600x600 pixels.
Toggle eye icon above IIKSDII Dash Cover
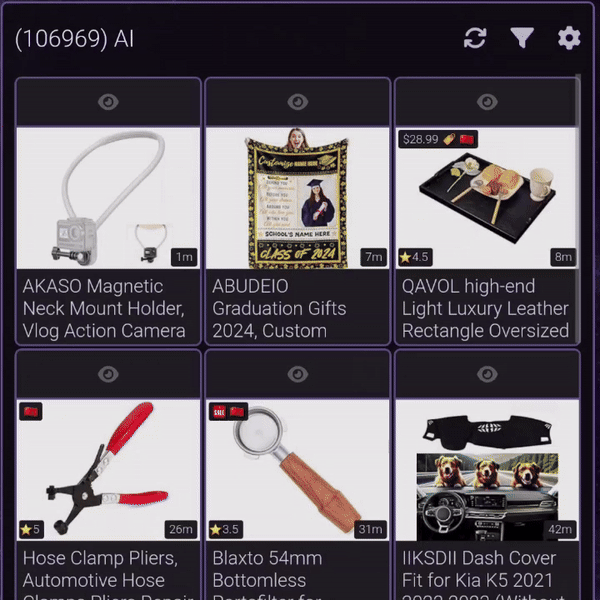487,374
